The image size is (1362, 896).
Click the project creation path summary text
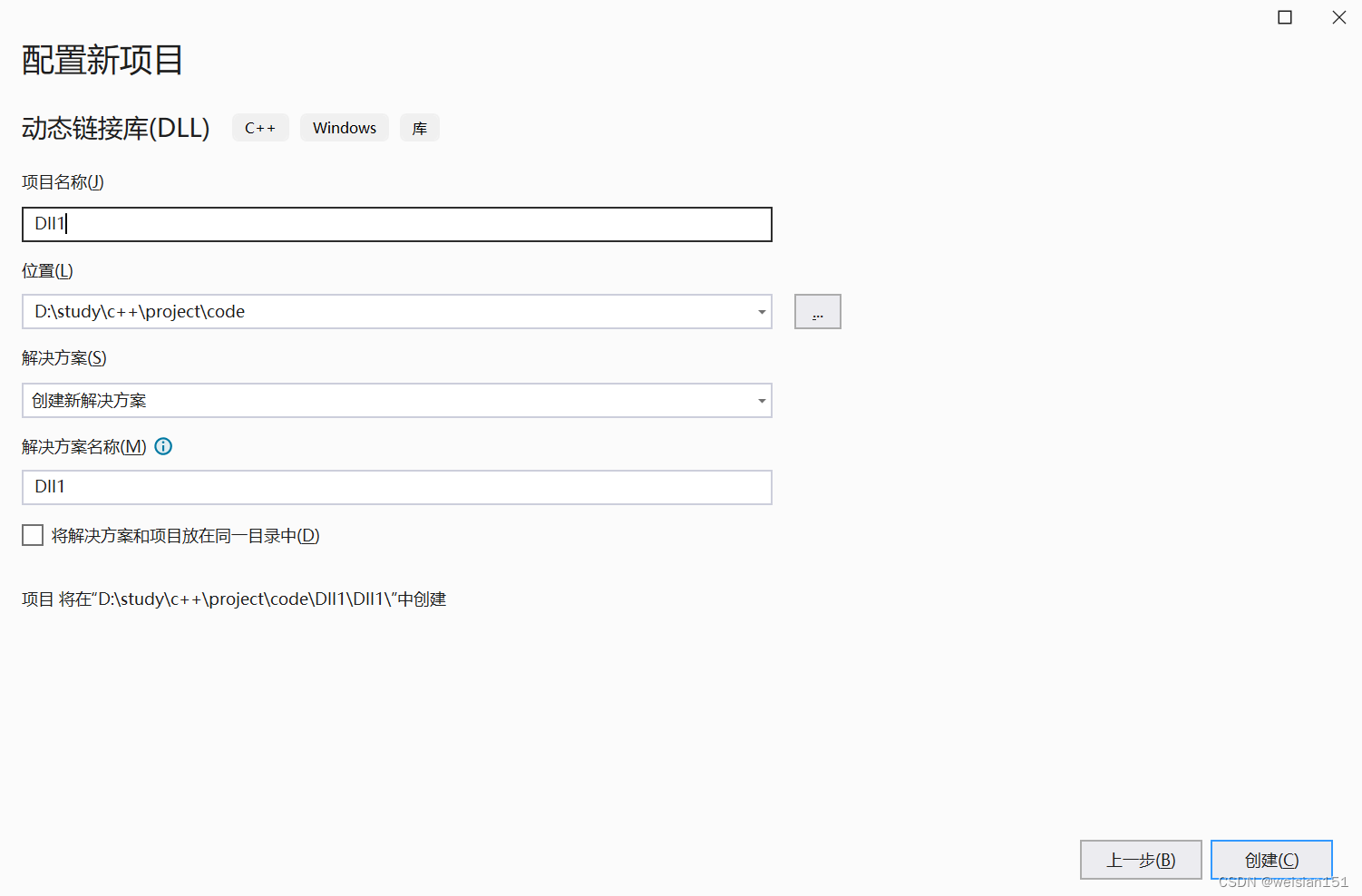[234, 599]
